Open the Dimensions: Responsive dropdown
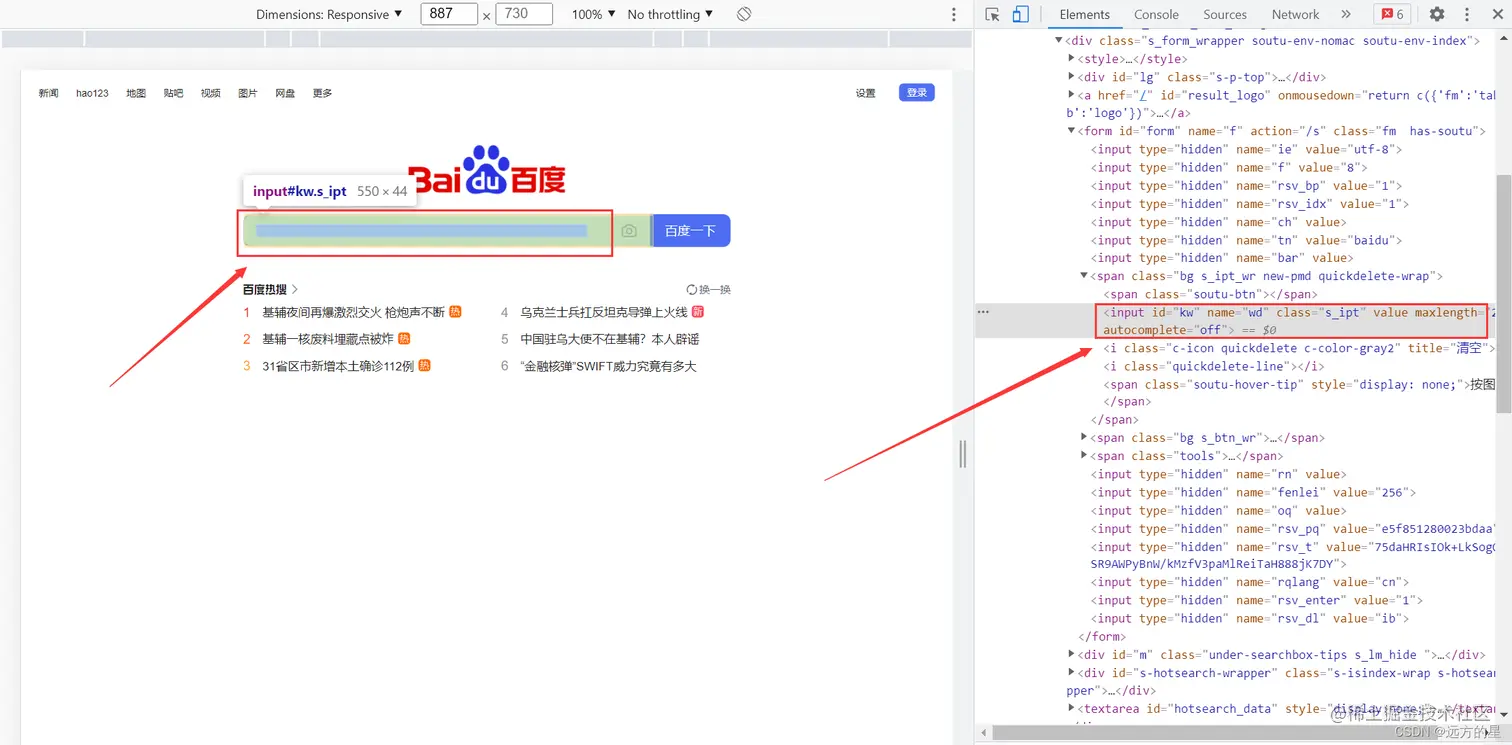The height and width of the screenshot is (745, 1512). (x=328, y=14)
